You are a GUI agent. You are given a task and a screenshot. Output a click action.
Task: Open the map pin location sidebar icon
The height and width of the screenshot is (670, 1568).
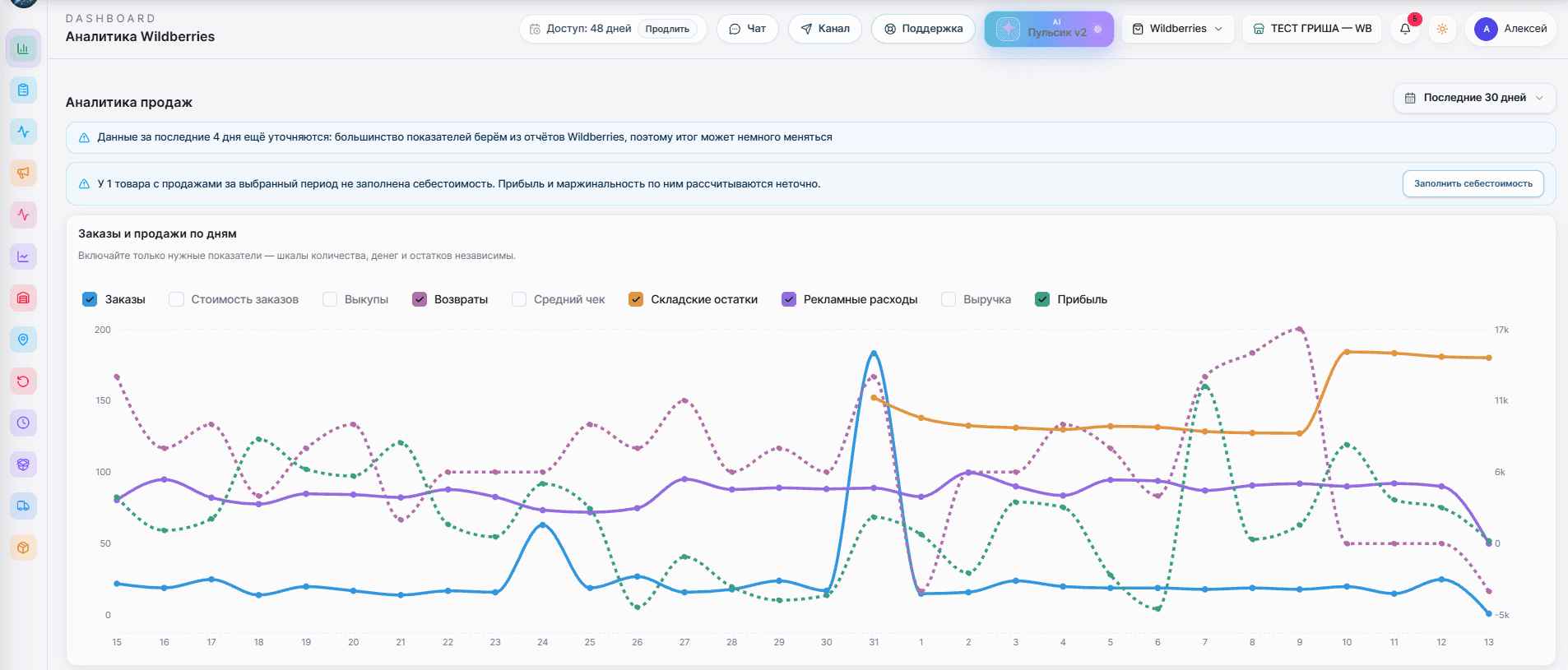tap(23, 340)
